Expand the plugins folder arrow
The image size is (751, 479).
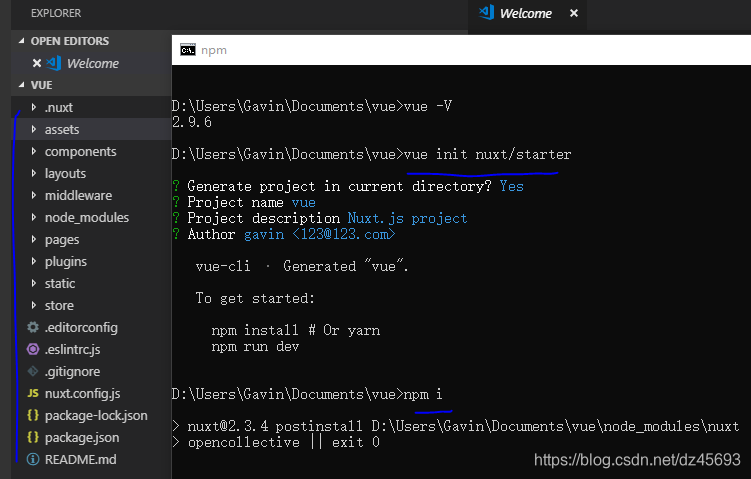click(34, 262)
